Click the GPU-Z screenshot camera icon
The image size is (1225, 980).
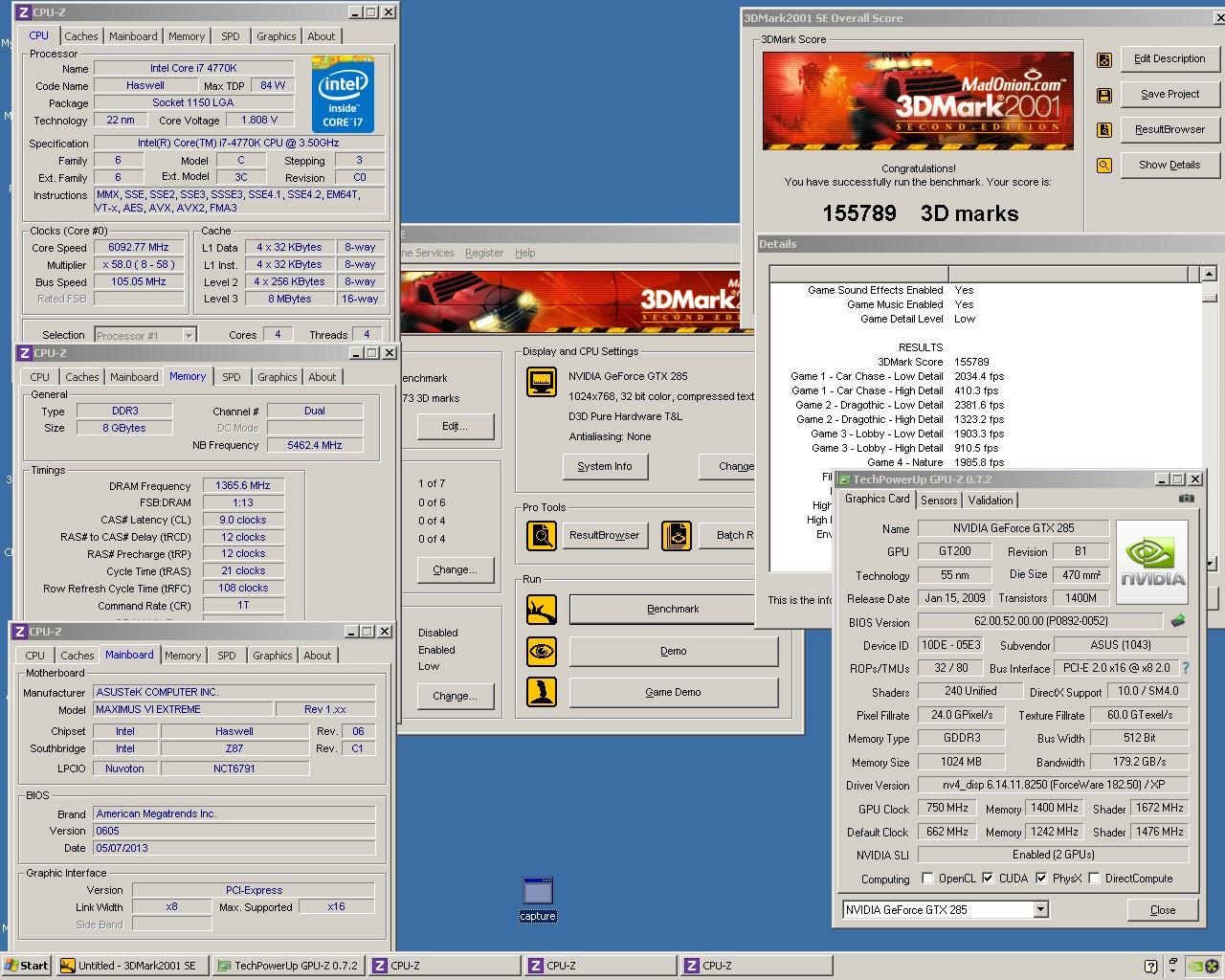tap(1186, 499)
